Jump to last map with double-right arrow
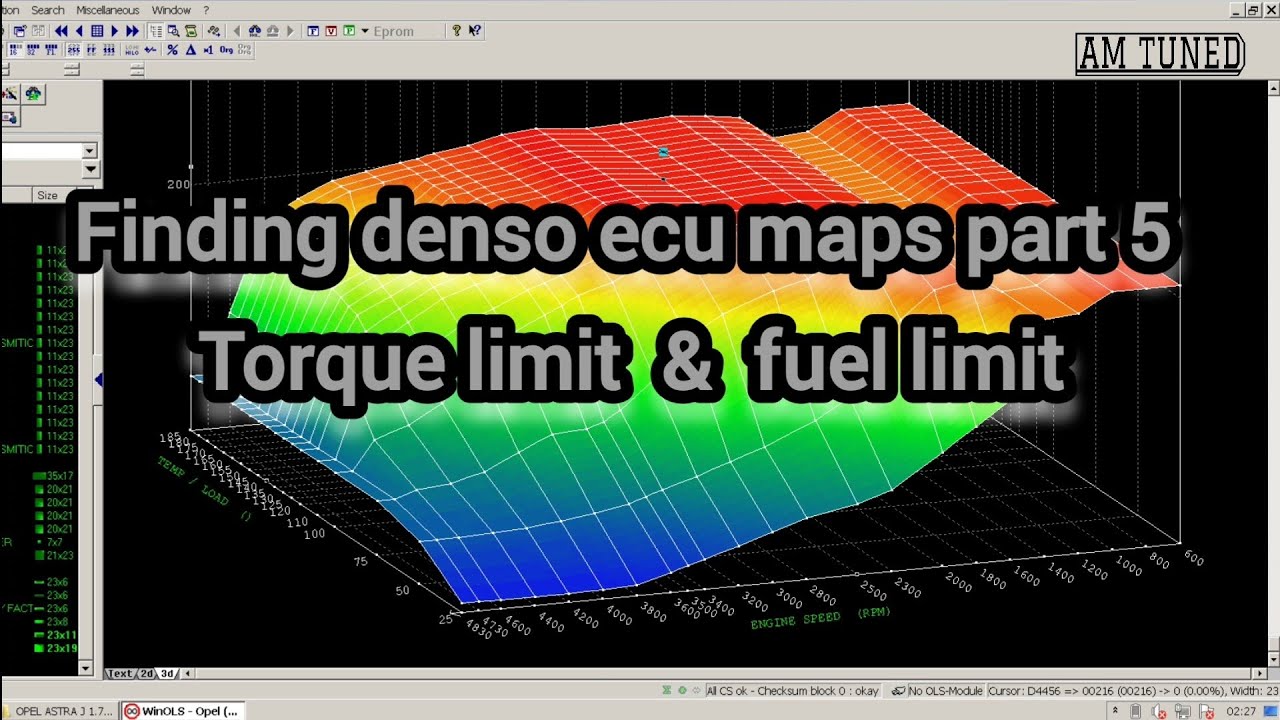The height and width of the screenshot is (720, 1280). (133, 31)
